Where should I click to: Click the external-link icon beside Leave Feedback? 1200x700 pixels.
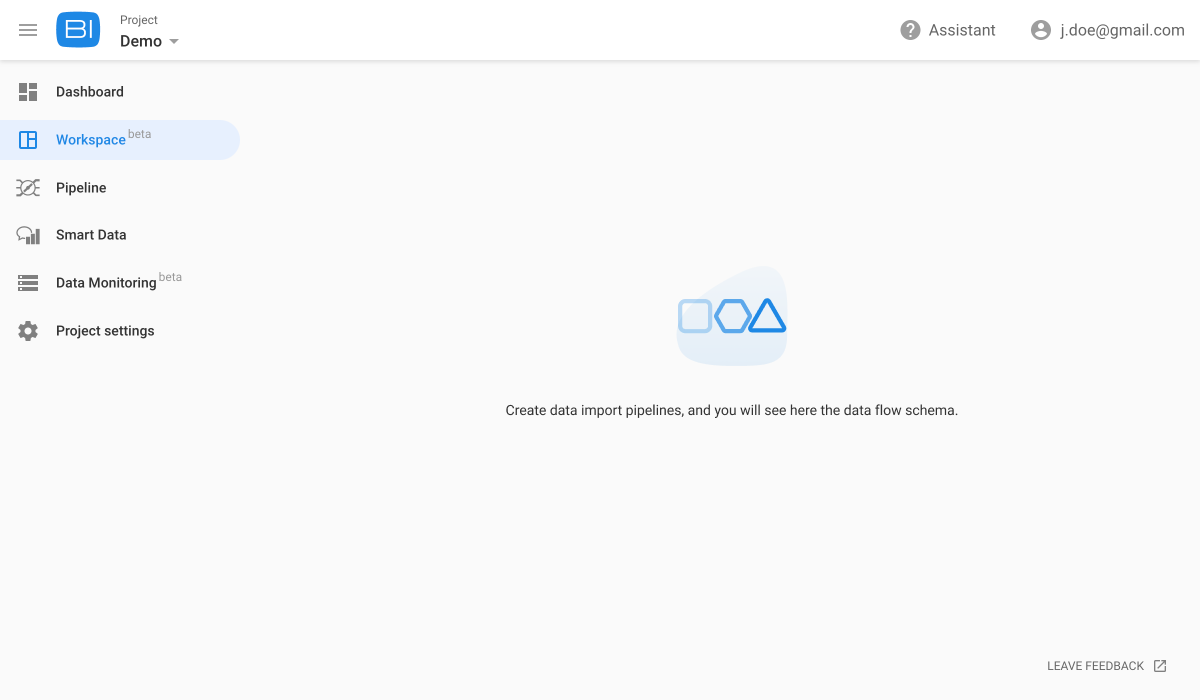pos(1160,666)
